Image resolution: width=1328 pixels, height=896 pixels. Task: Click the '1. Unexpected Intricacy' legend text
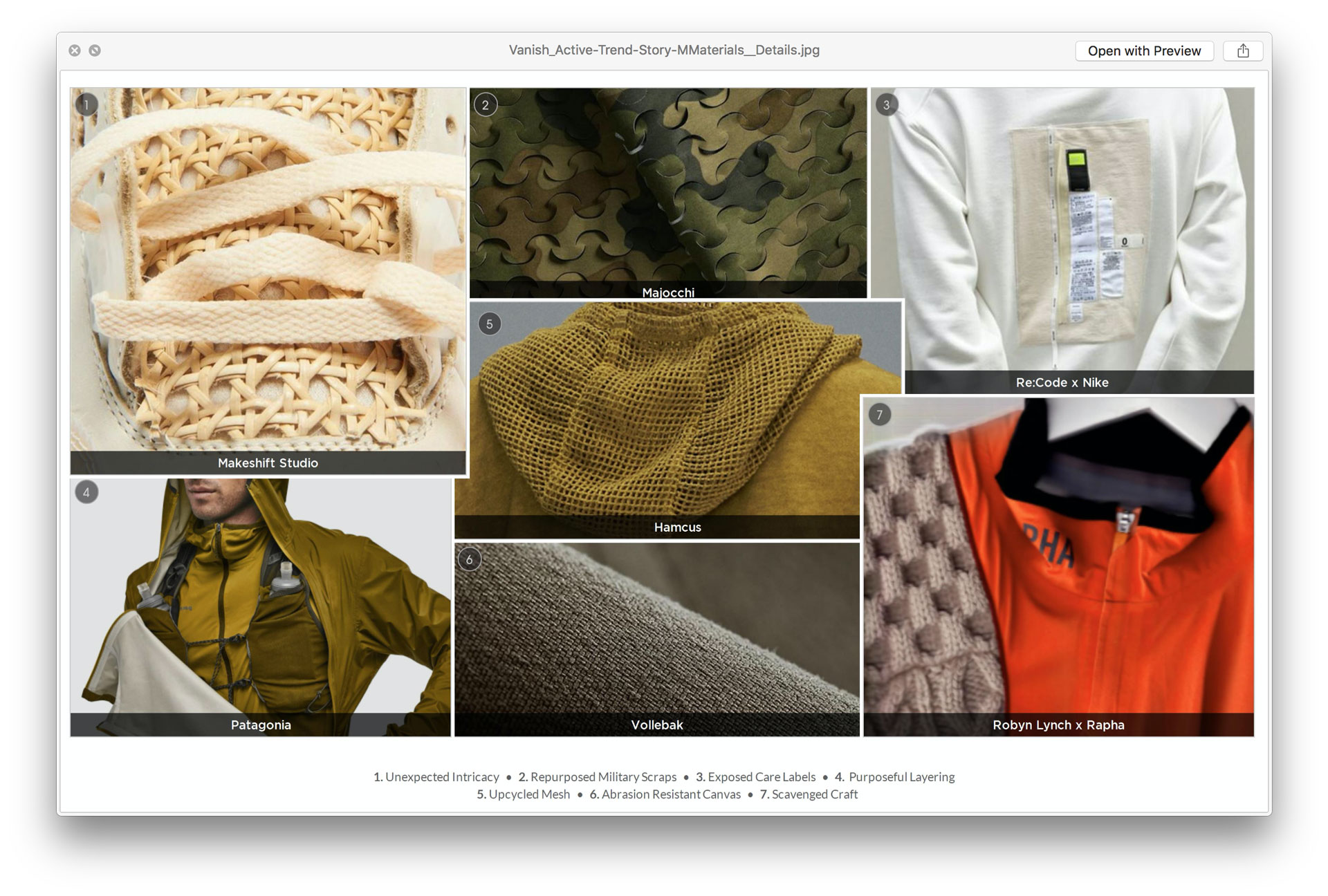click(x=436, y=777)
